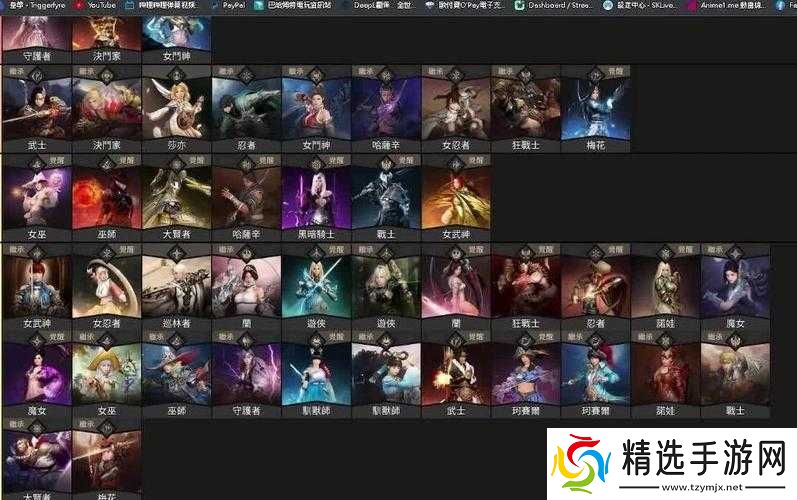Select the 覺醒 女武神 portrait
Viewport: 797px width, 500px height.
[x=456, y=196]
